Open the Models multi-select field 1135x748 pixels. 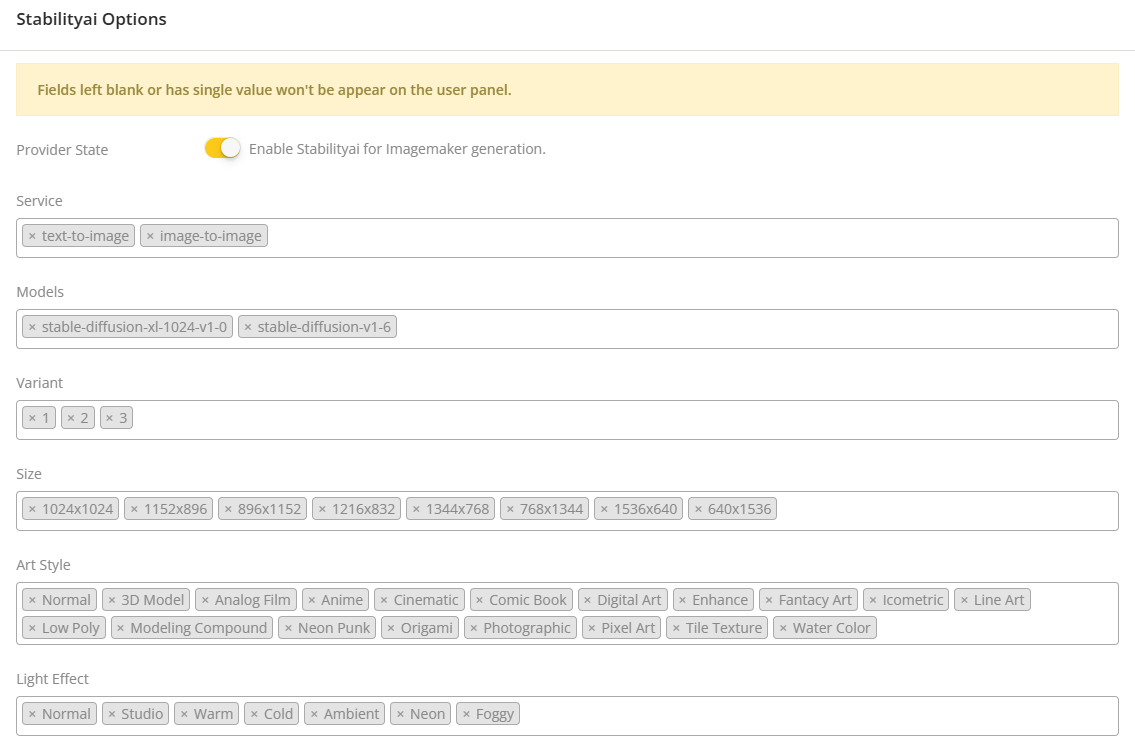tap(750, 328)
